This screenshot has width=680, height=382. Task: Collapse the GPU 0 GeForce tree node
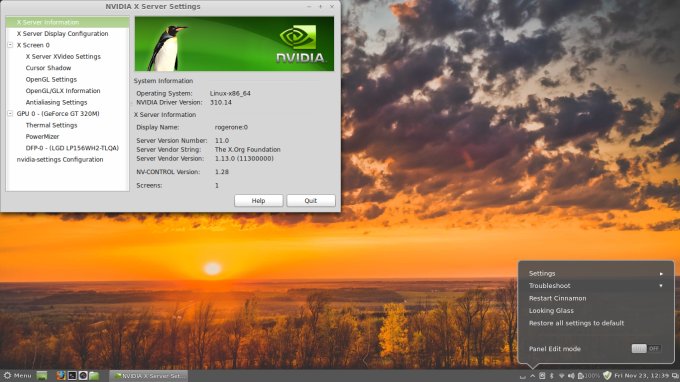coord(10,113)
